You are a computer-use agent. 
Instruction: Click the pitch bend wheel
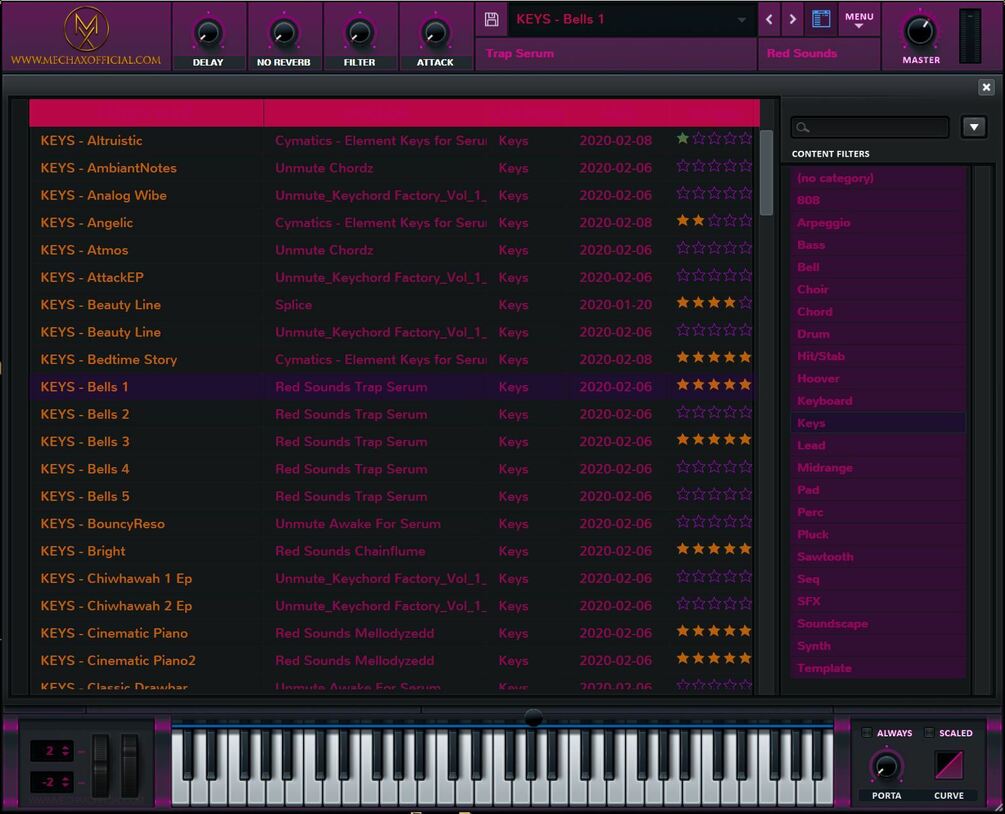tap(101, 766)
